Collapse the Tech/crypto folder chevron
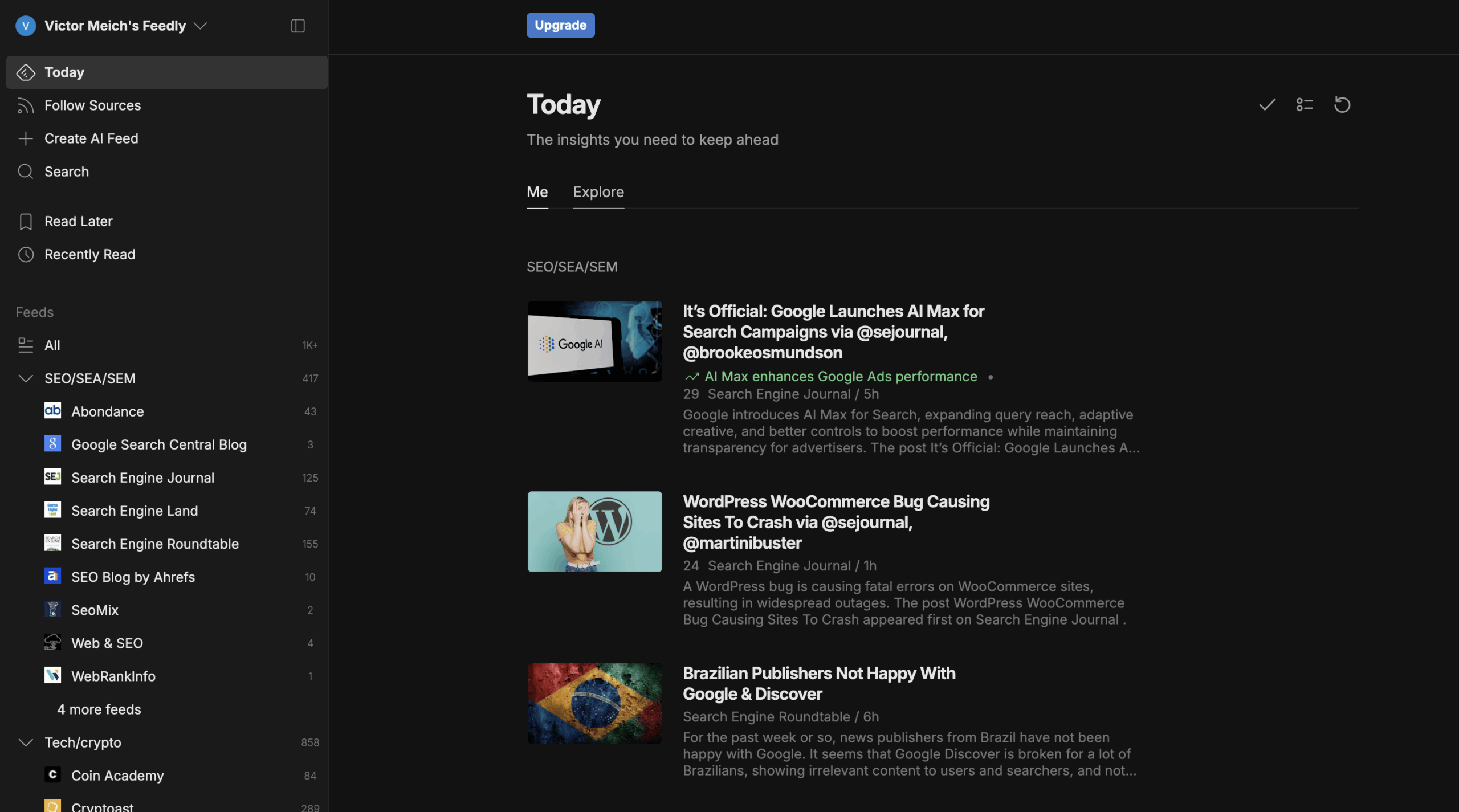The height and width of the screenshot is (812, 1459). pyautogui.click(x=26, y=742)
